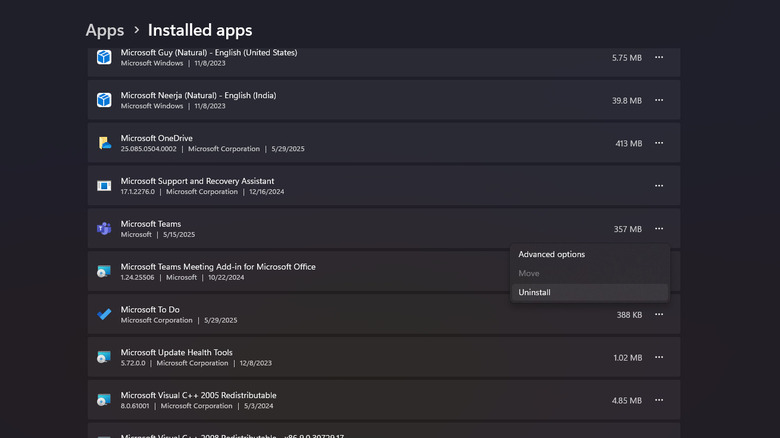
Task: Click the Visual C++ 2005 Redistributable icon
Action: [x=104, y=400]
